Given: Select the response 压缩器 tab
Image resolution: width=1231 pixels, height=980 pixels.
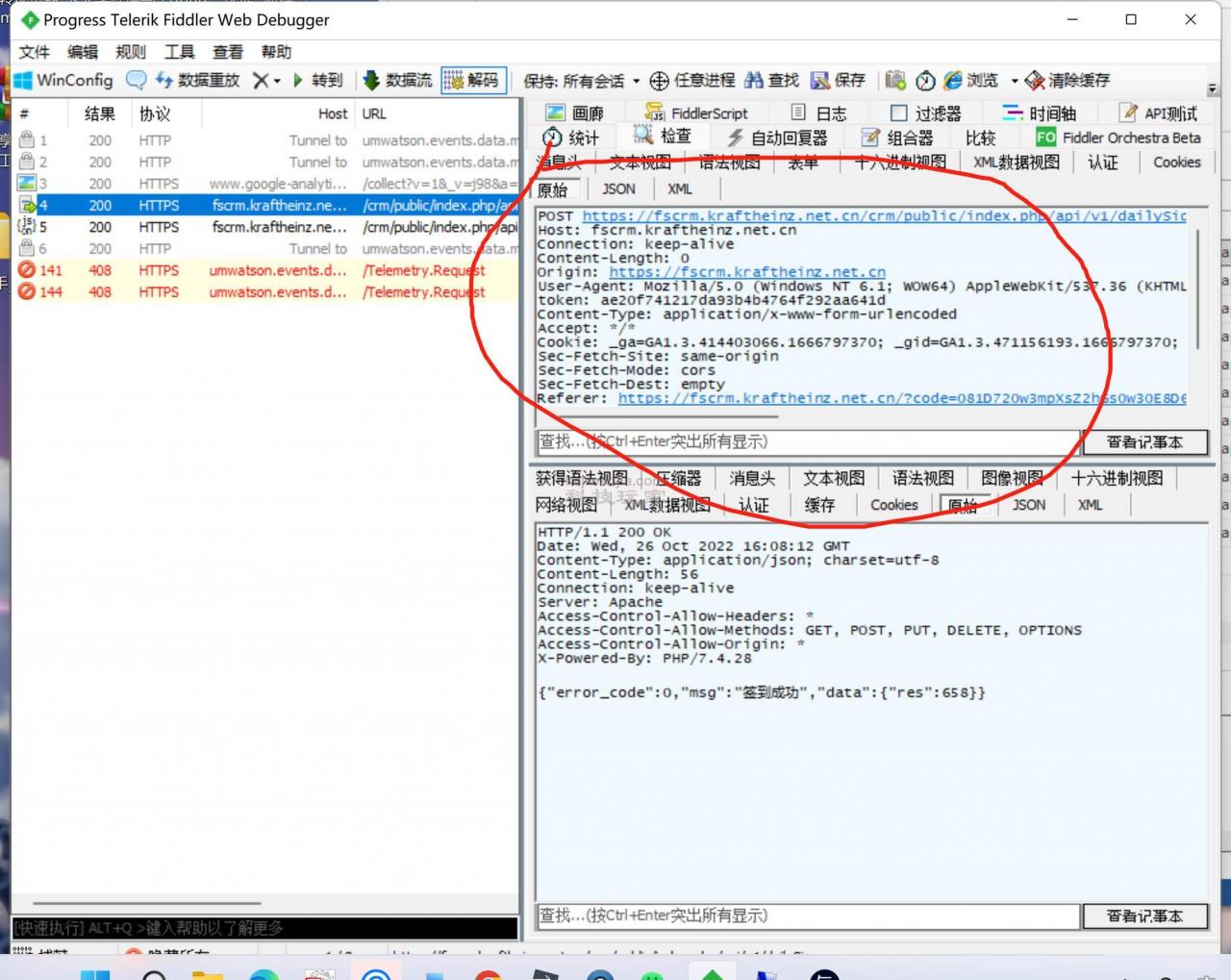Looking at the screenshot, I should tap(679, 478).
